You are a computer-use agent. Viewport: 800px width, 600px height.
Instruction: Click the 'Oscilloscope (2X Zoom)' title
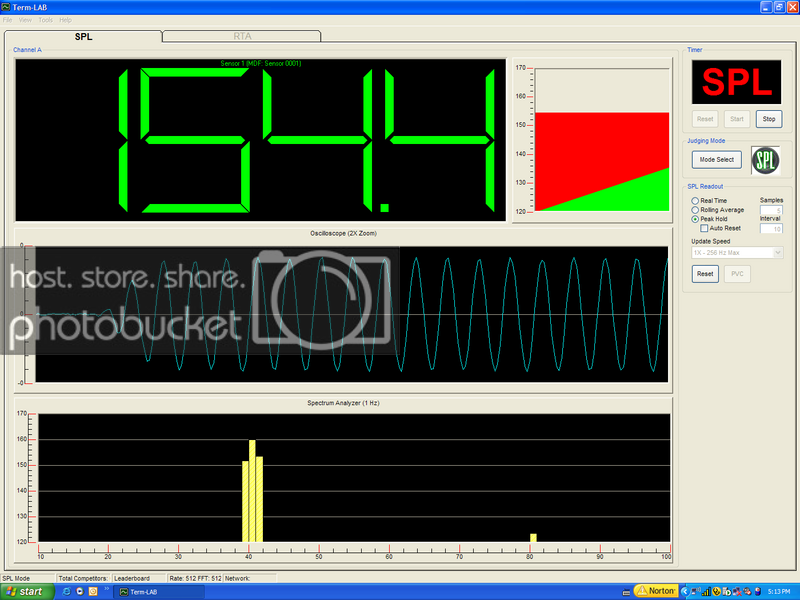point(343,233)
